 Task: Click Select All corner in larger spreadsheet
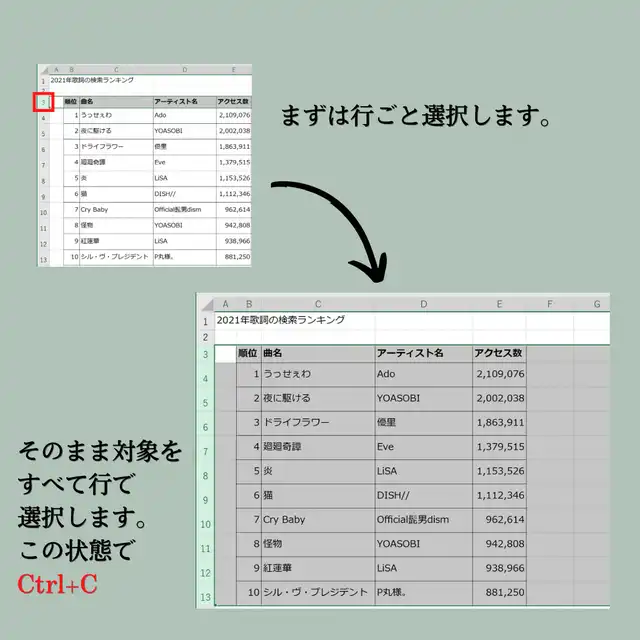tap(205, 304)
